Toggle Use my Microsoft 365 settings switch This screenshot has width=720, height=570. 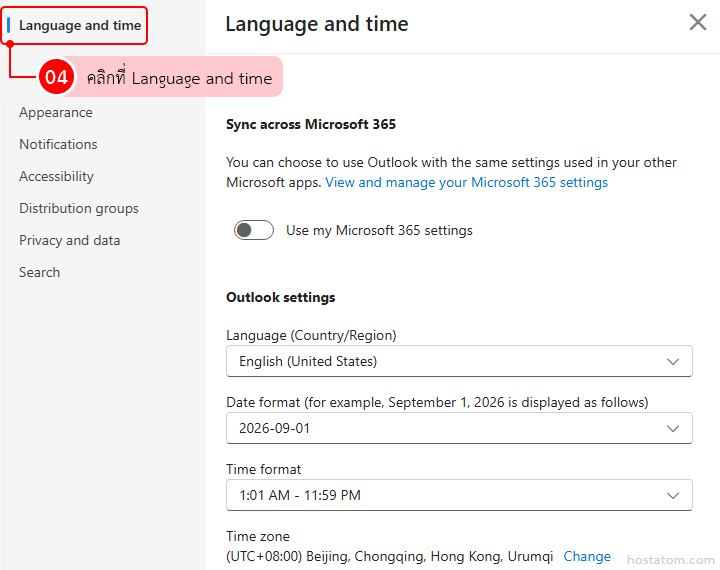pos(253,230)
